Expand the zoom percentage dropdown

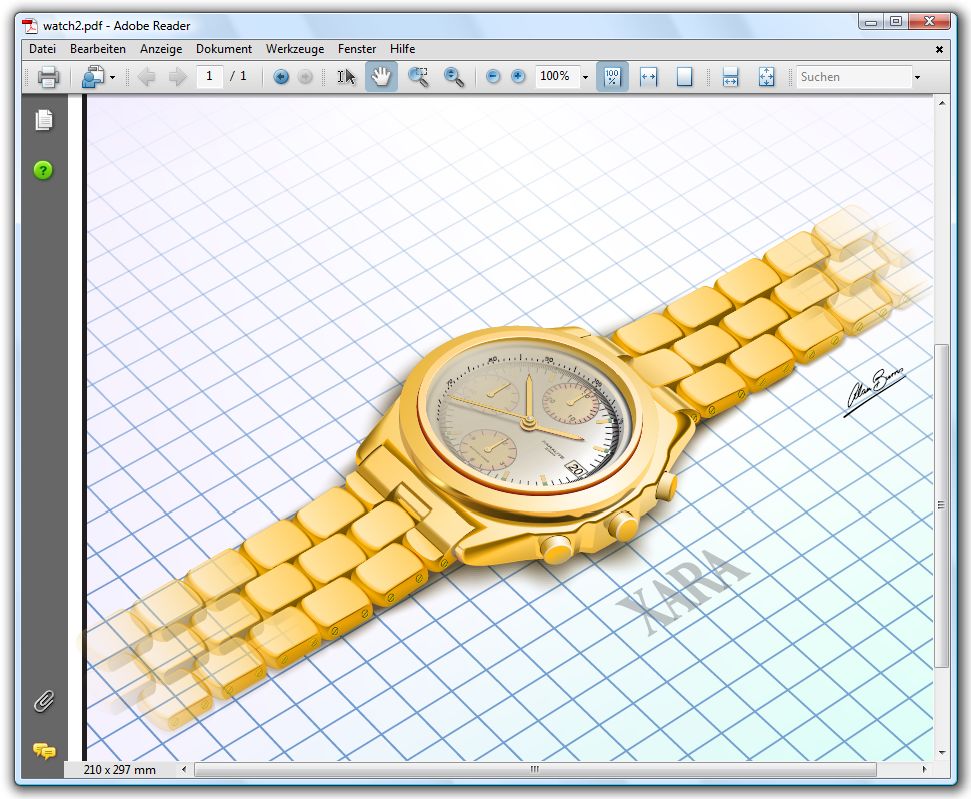585,77
